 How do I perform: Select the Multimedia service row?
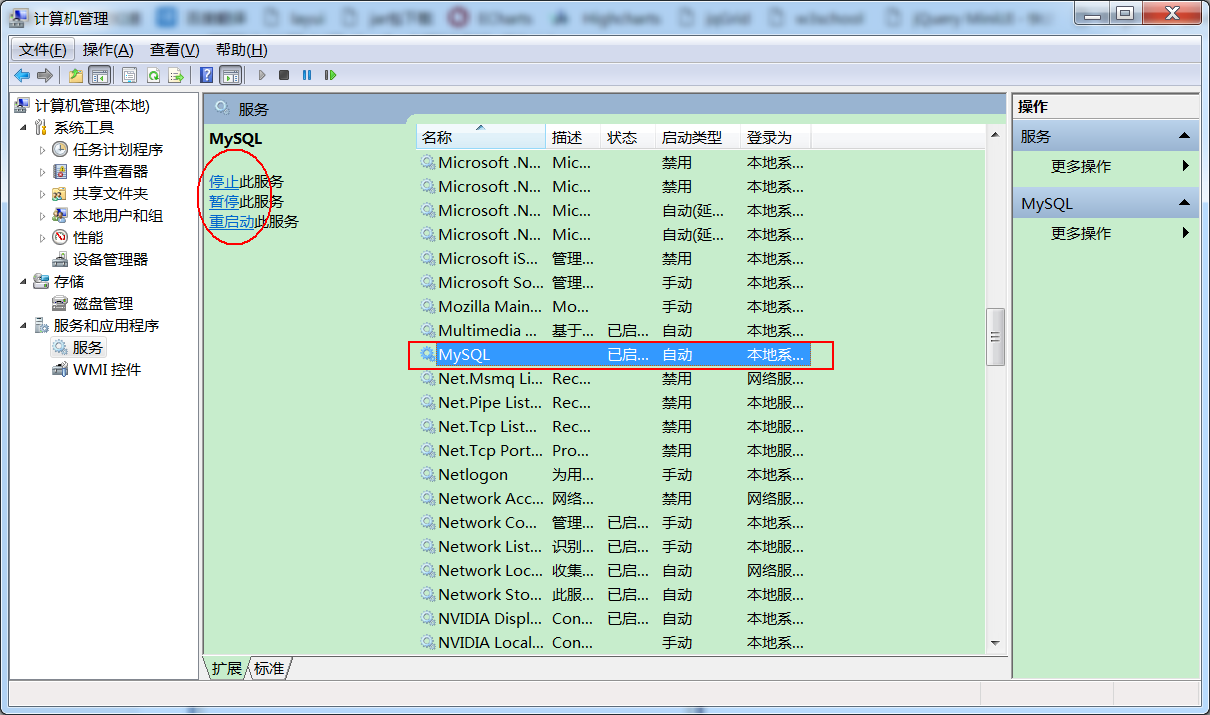[614, 330]
